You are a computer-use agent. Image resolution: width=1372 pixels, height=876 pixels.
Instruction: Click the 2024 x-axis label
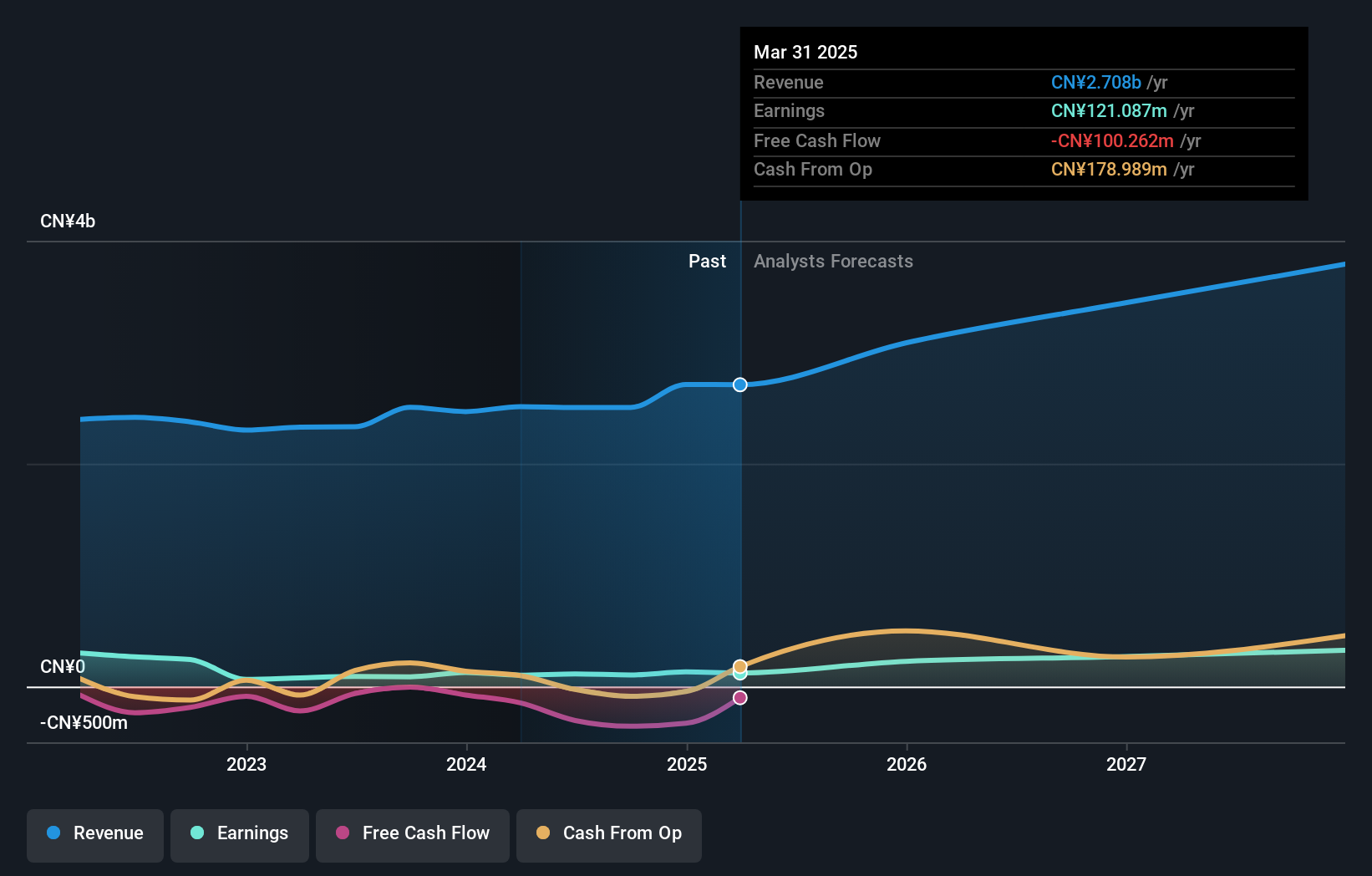coord(466,765)
